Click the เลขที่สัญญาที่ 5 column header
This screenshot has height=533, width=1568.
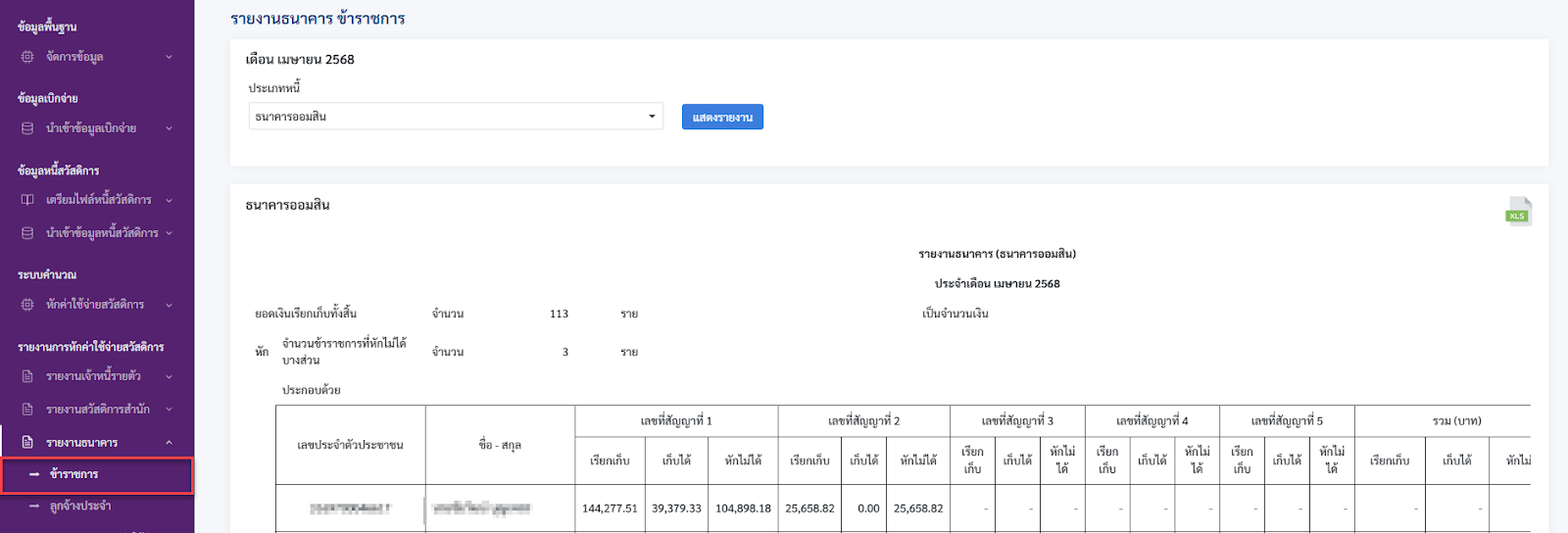(1287, 421)
